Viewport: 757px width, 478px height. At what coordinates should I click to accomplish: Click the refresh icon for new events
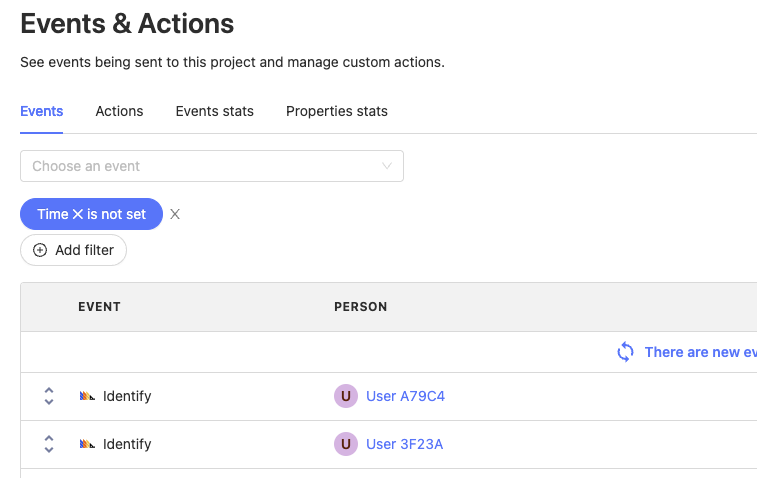click(x=626, y=352)
